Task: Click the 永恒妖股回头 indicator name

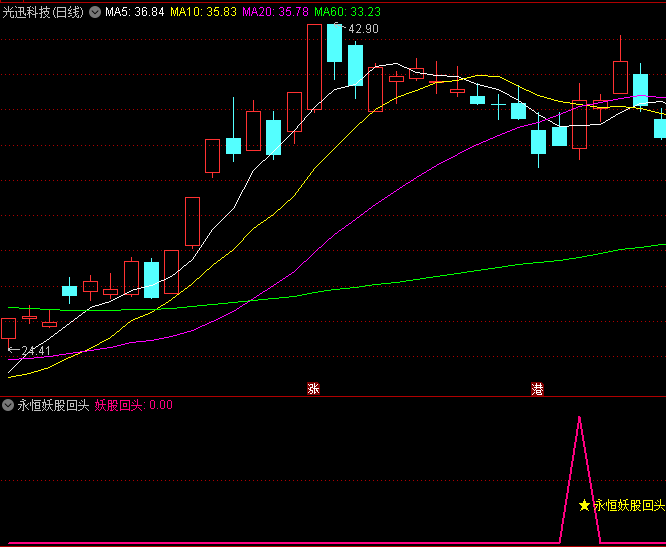Action: pyautogui.click(x=54, y=405)
